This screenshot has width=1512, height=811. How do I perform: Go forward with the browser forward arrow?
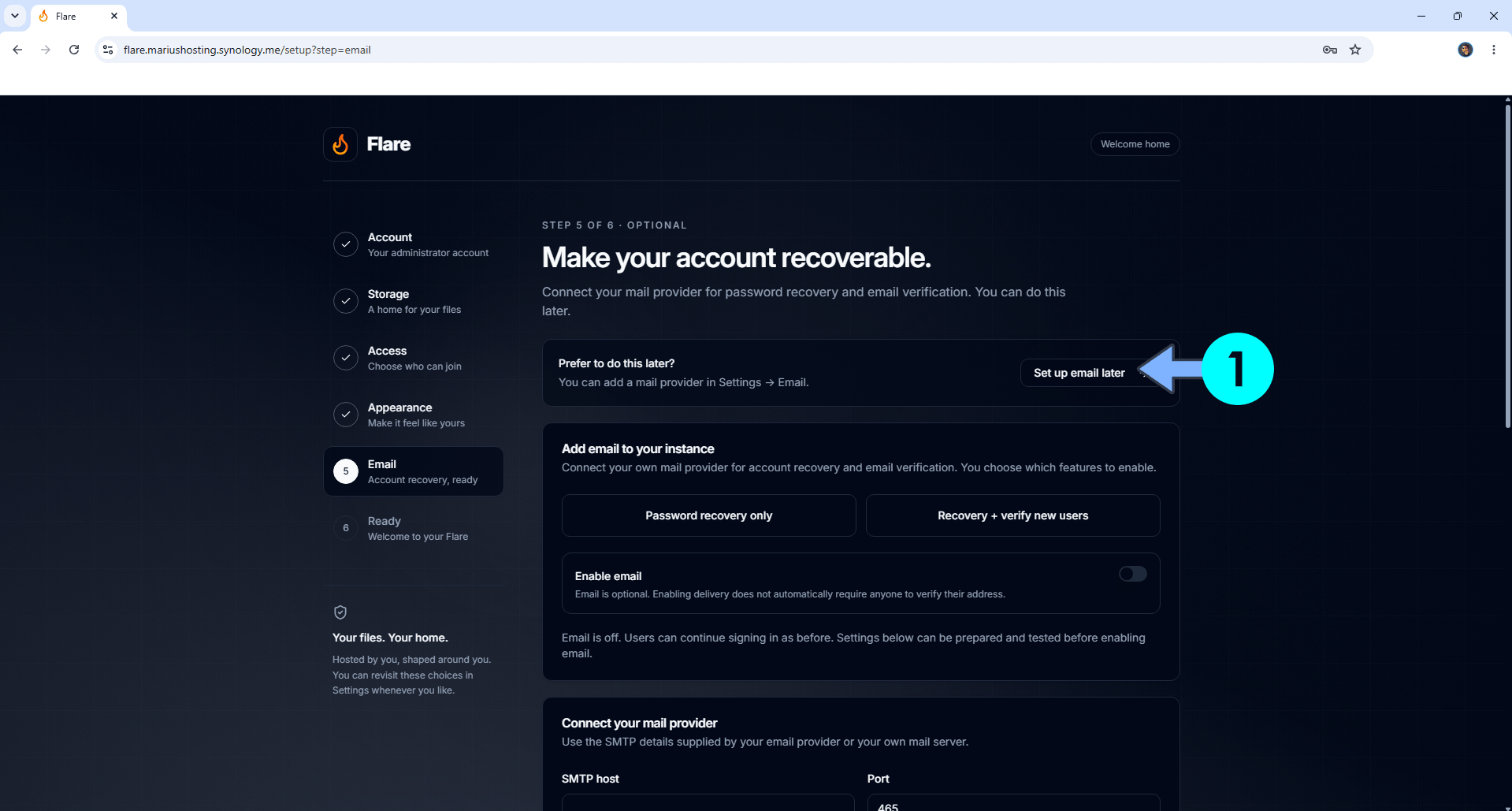coord(46,50)
